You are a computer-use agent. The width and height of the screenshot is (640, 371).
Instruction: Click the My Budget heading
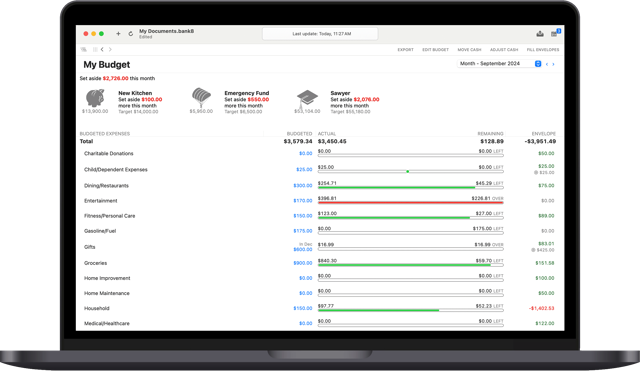(x=107, y=64)
